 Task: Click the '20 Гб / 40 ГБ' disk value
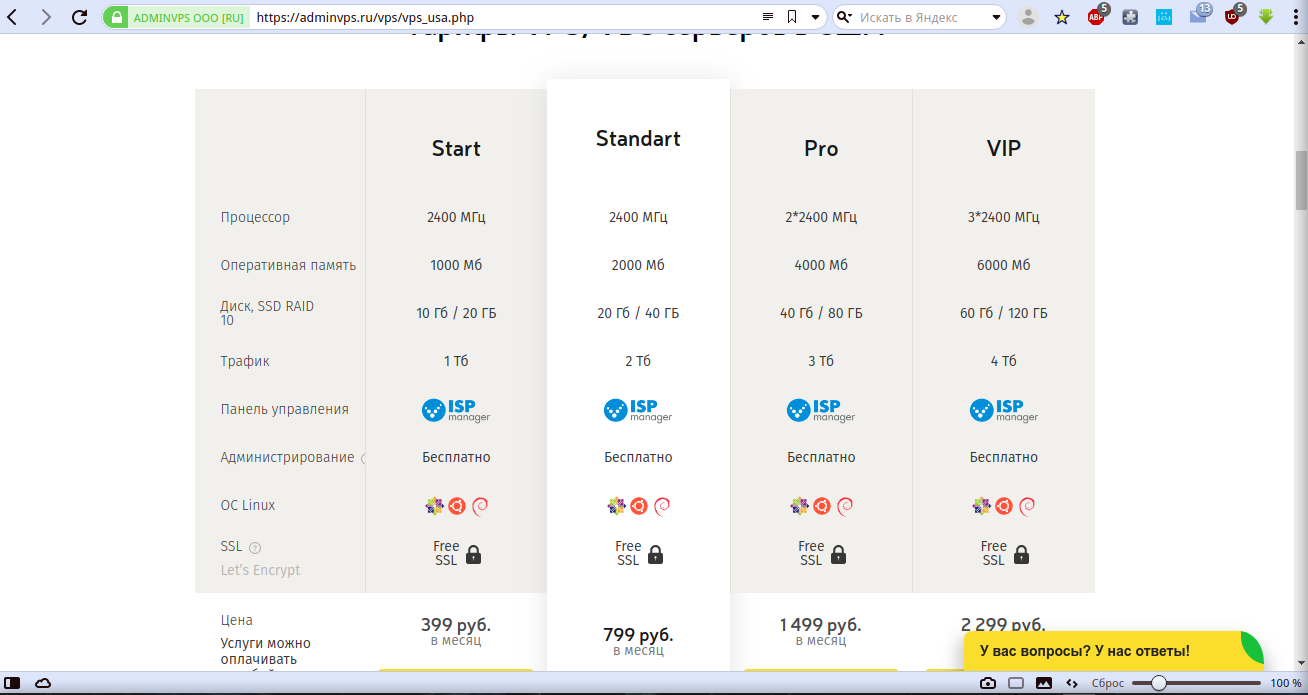click(x=638, y=314)
